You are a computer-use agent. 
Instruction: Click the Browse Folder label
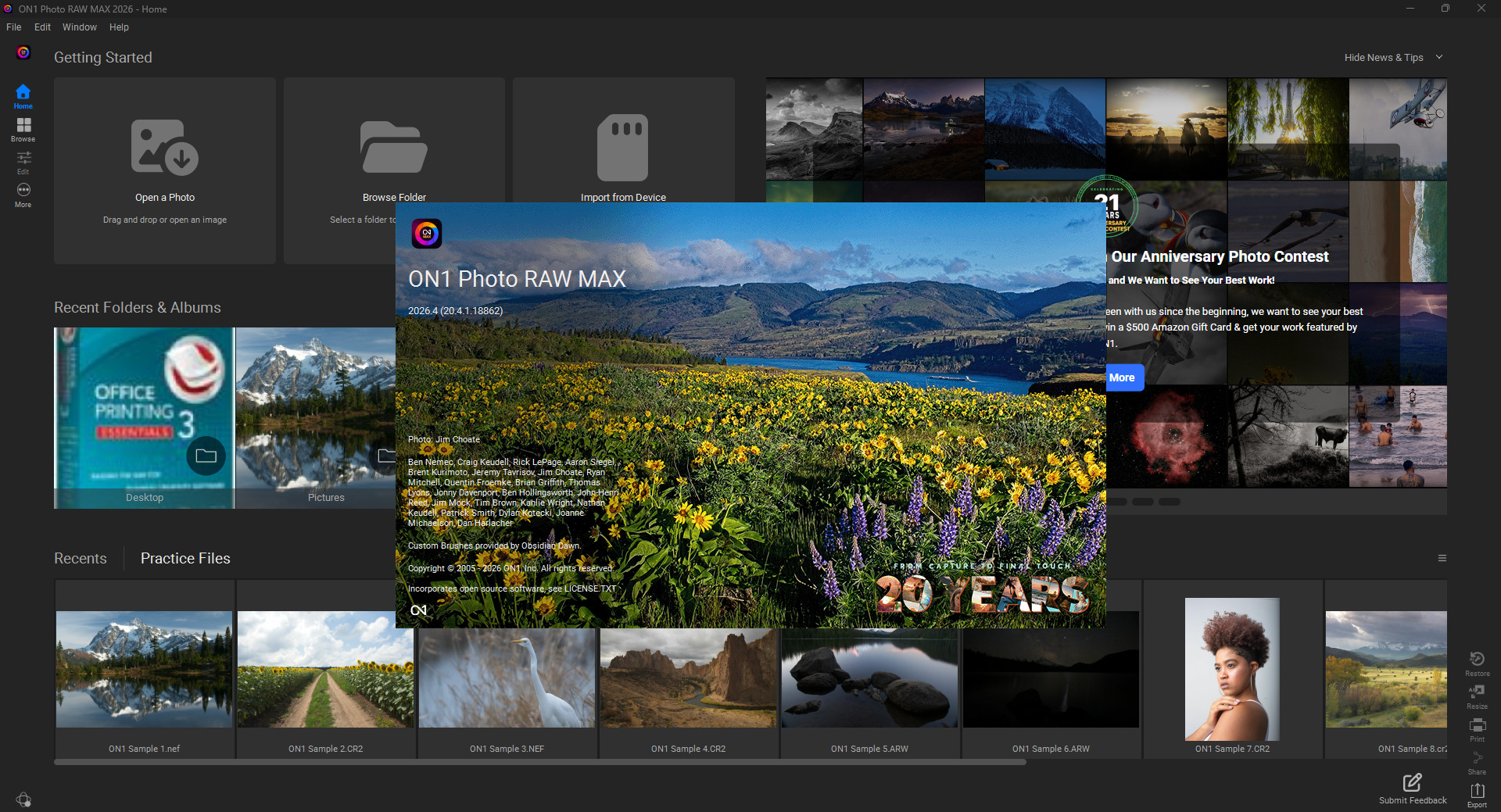(x=394, y=198)
